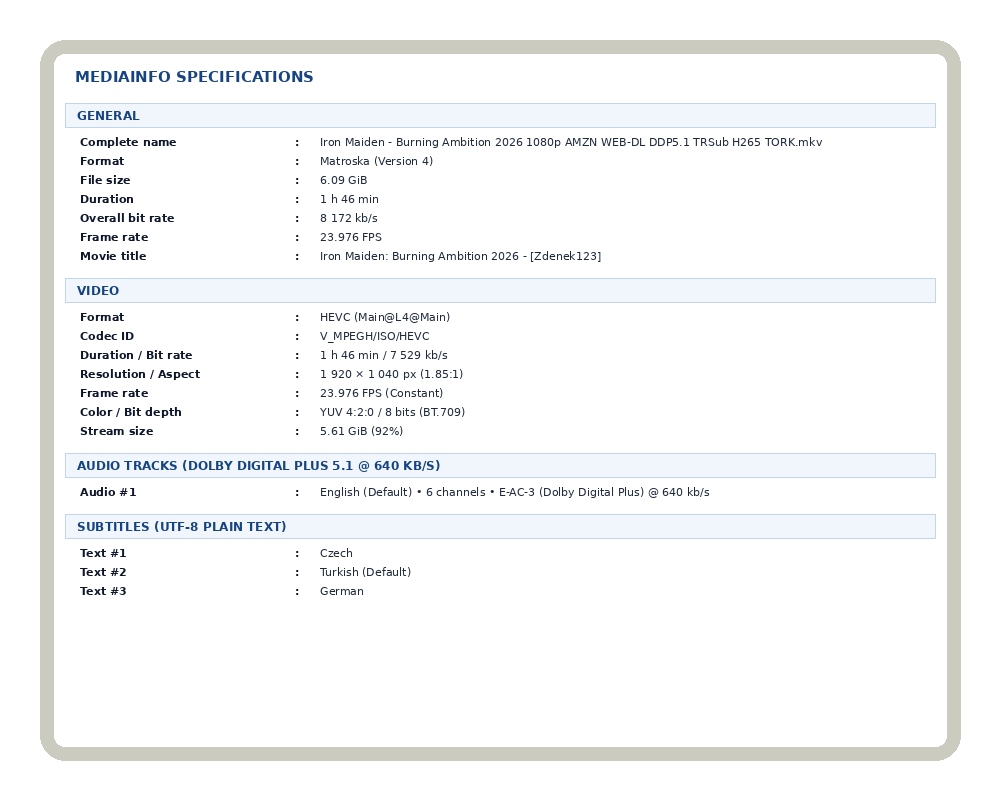Viewport: 1000px width, 800px height.
Task: Click the SUBTITLES section header
Action: click(x=500, y=526)
